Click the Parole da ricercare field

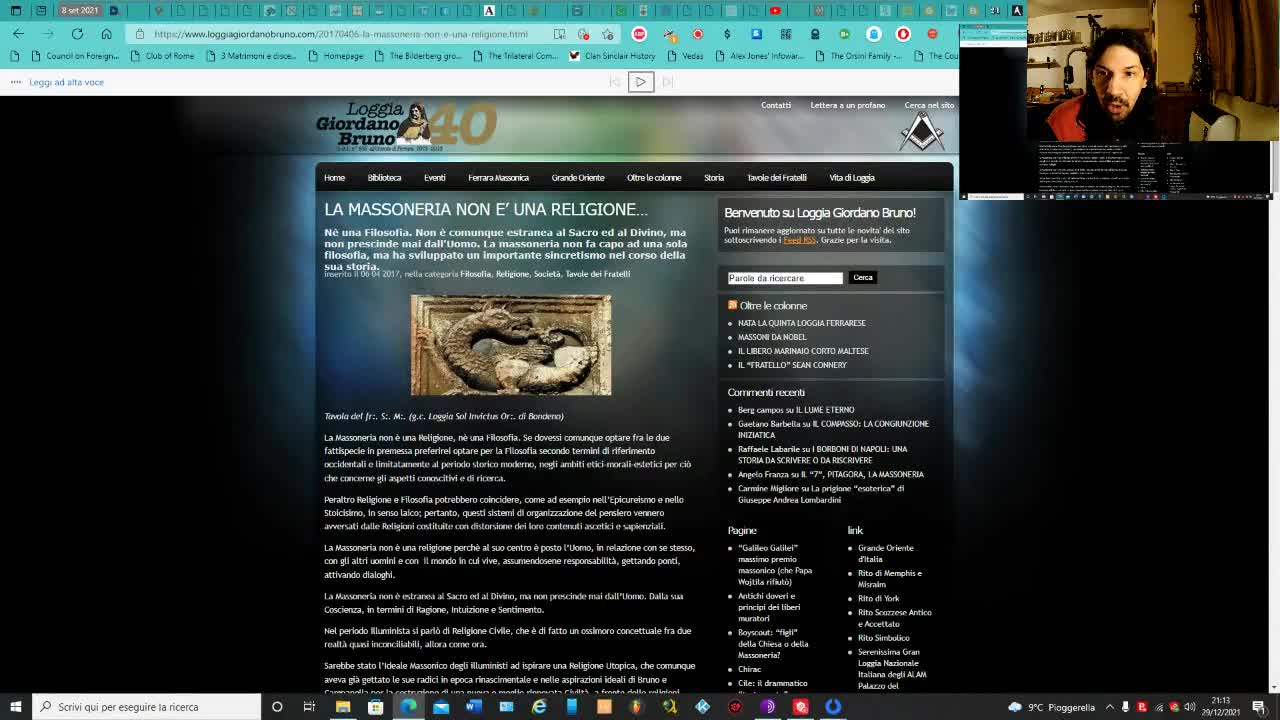click(x=785, y=278)
